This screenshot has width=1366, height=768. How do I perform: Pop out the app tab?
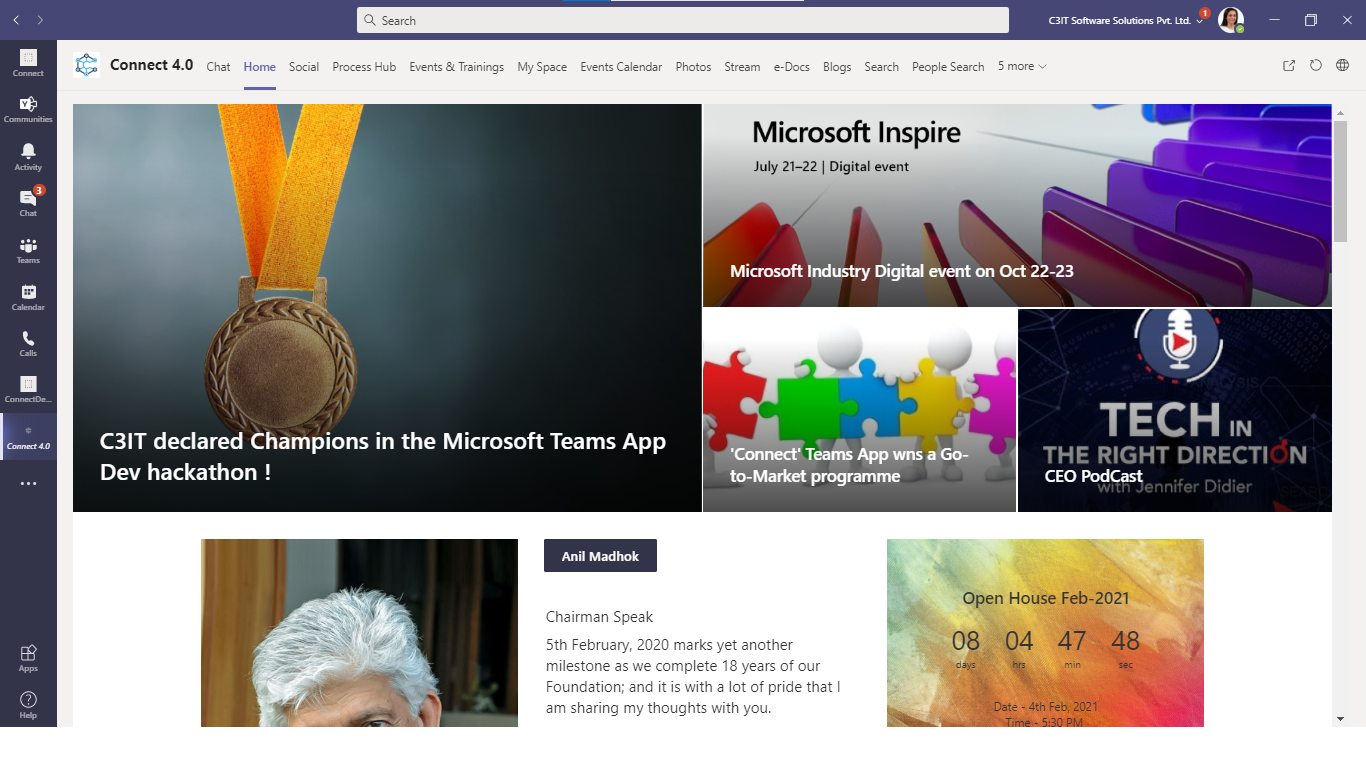click(x=1289, y=66)
